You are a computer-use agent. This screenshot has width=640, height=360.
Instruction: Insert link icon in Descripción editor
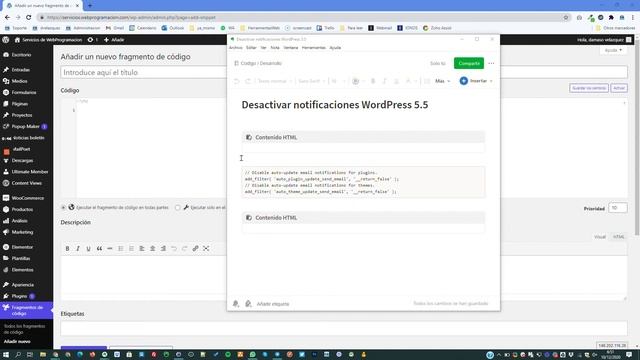tap(196, 249)
